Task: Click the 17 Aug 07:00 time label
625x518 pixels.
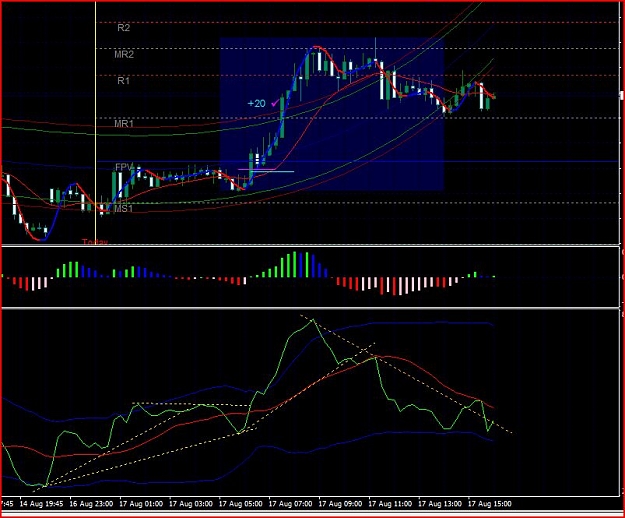Action: (x=290, y=504)
